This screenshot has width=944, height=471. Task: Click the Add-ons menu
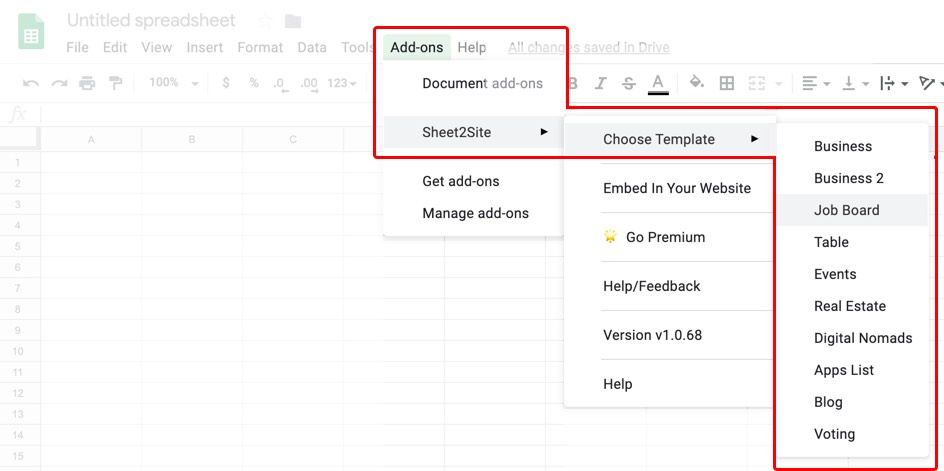(x=417, y=48)
